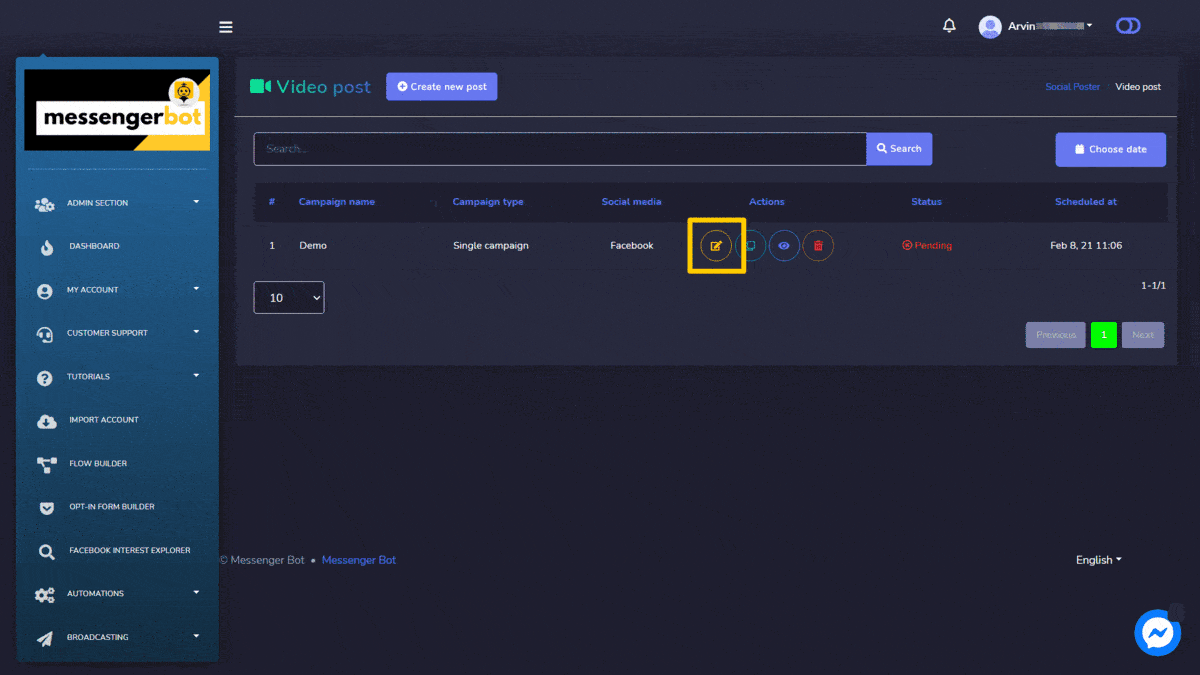Screen dimensions: 1200x675
Task: Toggle the switch beside the user name
Action: (x=1128, y=26)
